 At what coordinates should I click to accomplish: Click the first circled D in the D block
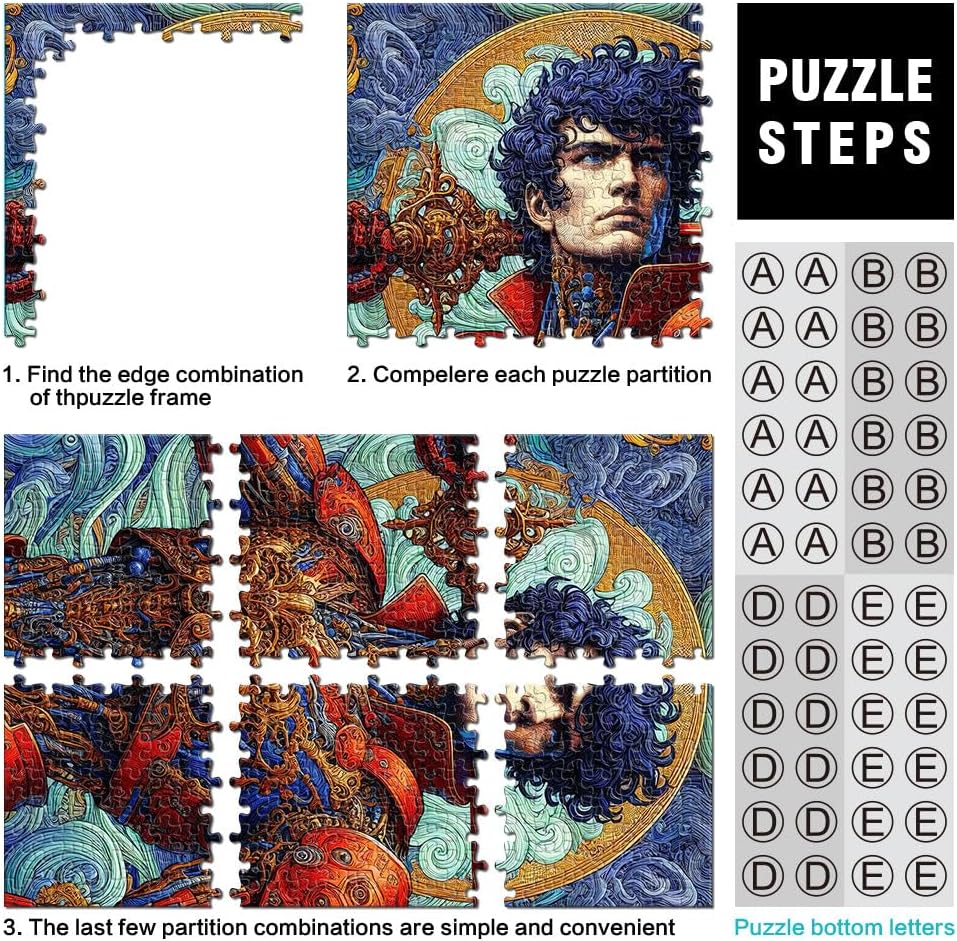pos(763,606)
